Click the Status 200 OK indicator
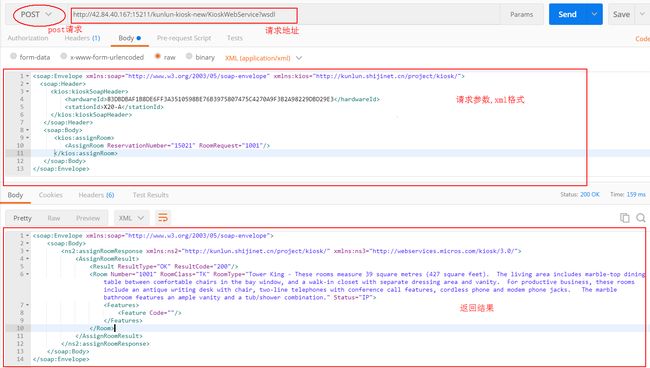 580,194
